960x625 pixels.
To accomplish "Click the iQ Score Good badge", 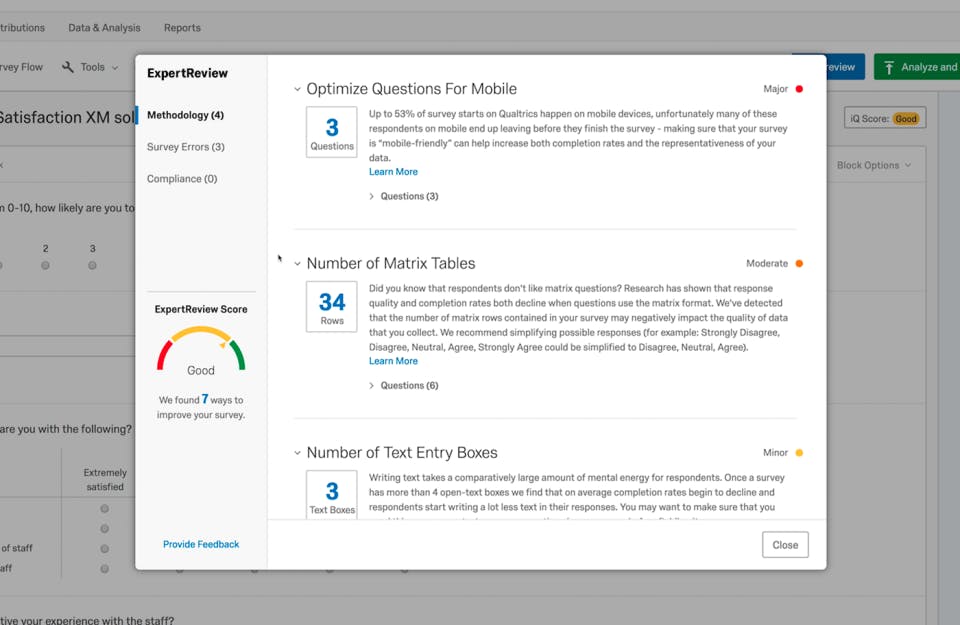I will (905, 119).
